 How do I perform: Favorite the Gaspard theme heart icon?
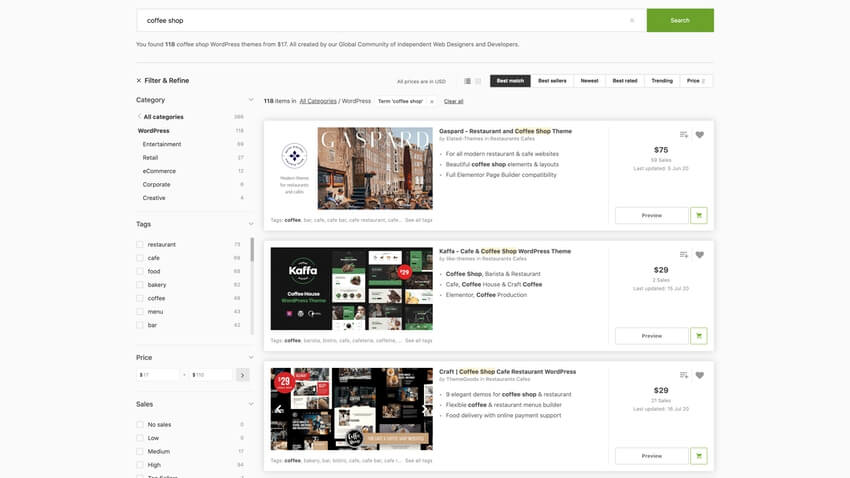tap(700, 134)
